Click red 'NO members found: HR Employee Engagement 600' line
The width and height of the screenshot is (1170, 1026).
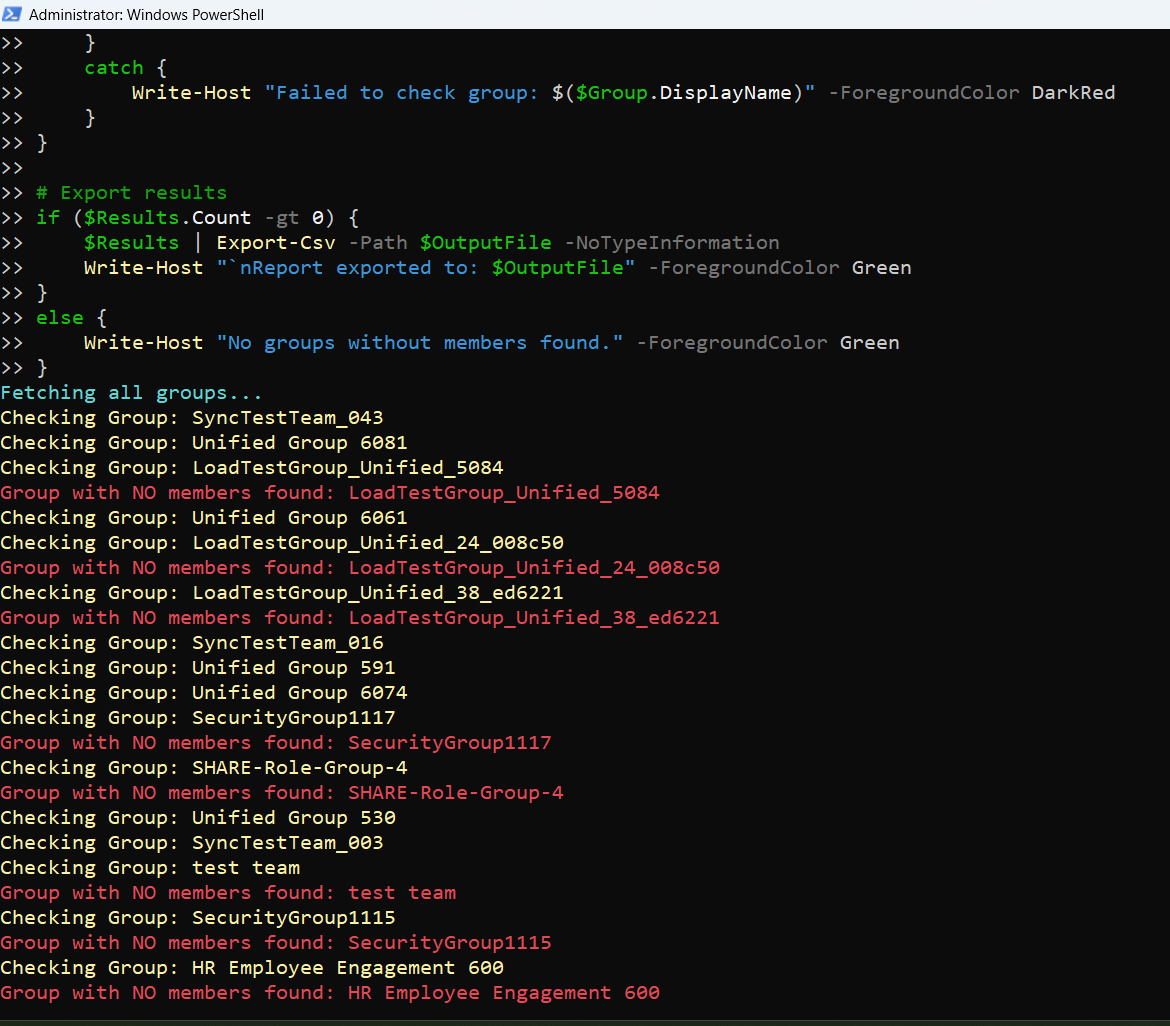[330, 993]
